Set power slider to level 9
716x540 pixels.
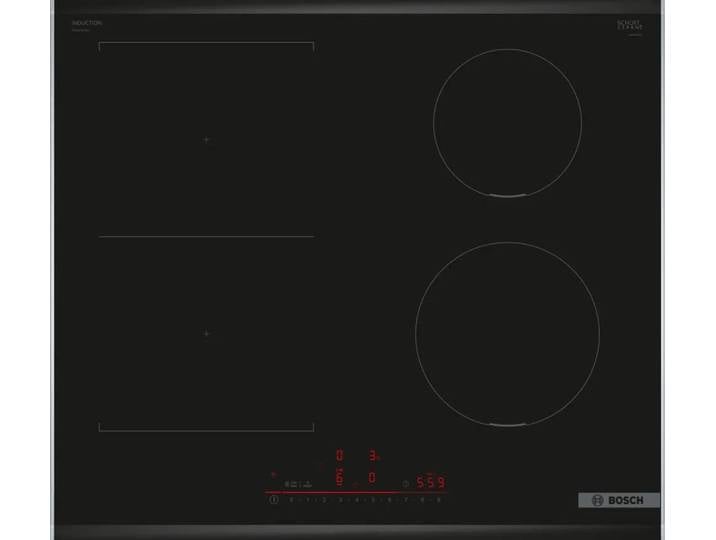(438, 500)
